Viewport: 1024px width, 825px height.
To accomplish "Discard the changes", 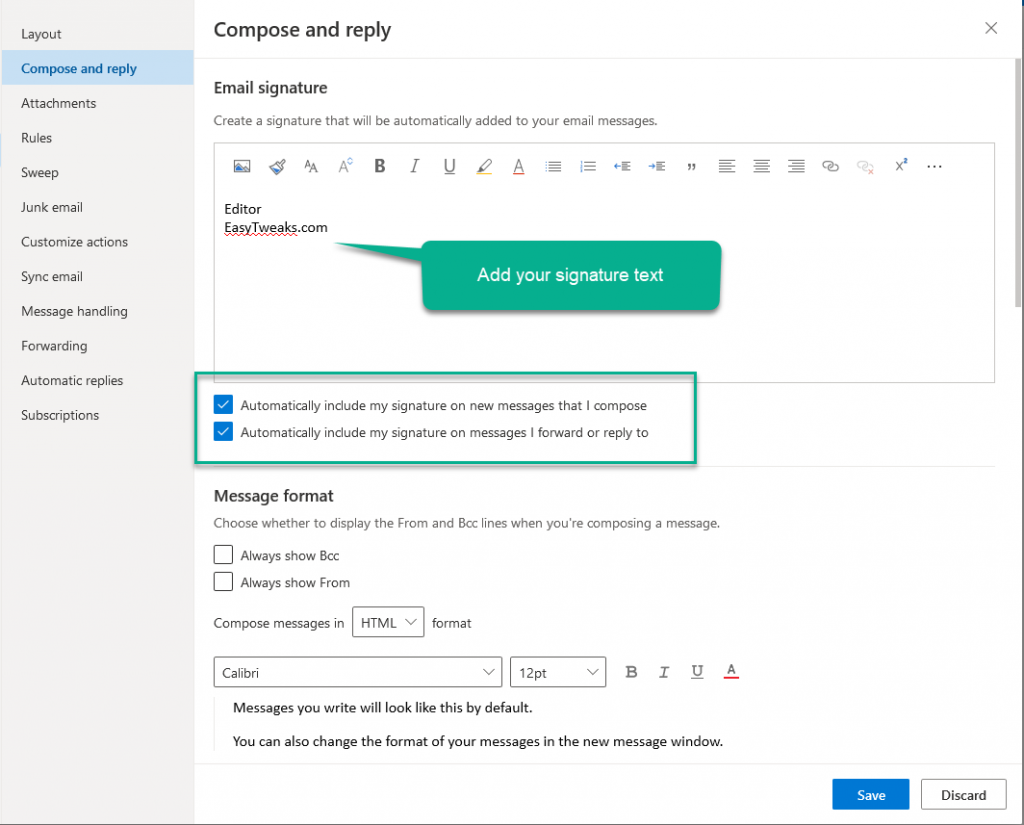I will [x=963, y=794].
